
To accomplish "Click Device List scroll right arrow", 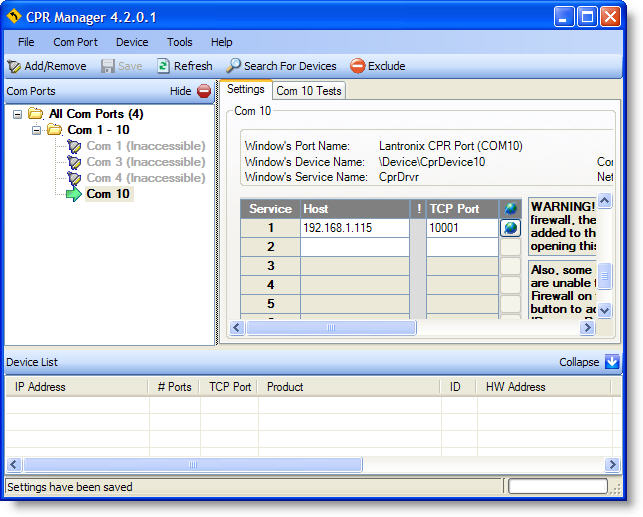I will (612, 464).
